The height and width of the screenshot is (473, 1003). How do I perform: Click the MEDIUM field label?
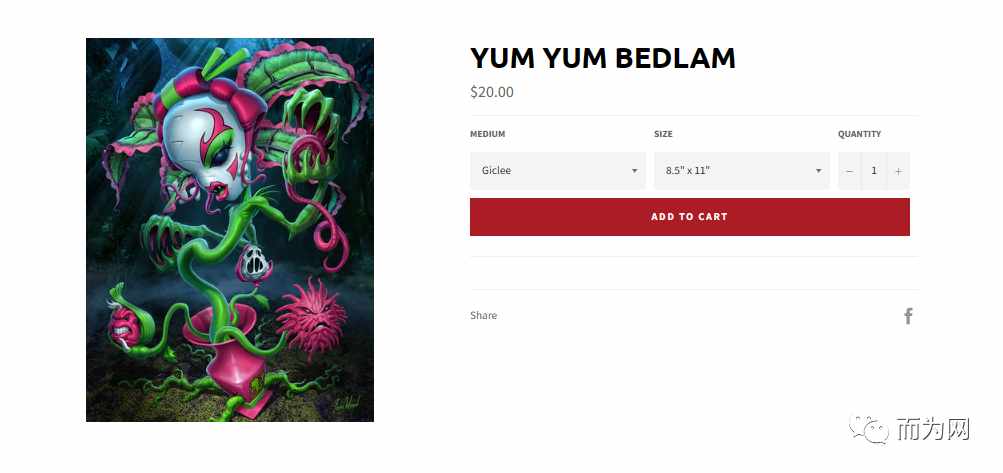487,134
